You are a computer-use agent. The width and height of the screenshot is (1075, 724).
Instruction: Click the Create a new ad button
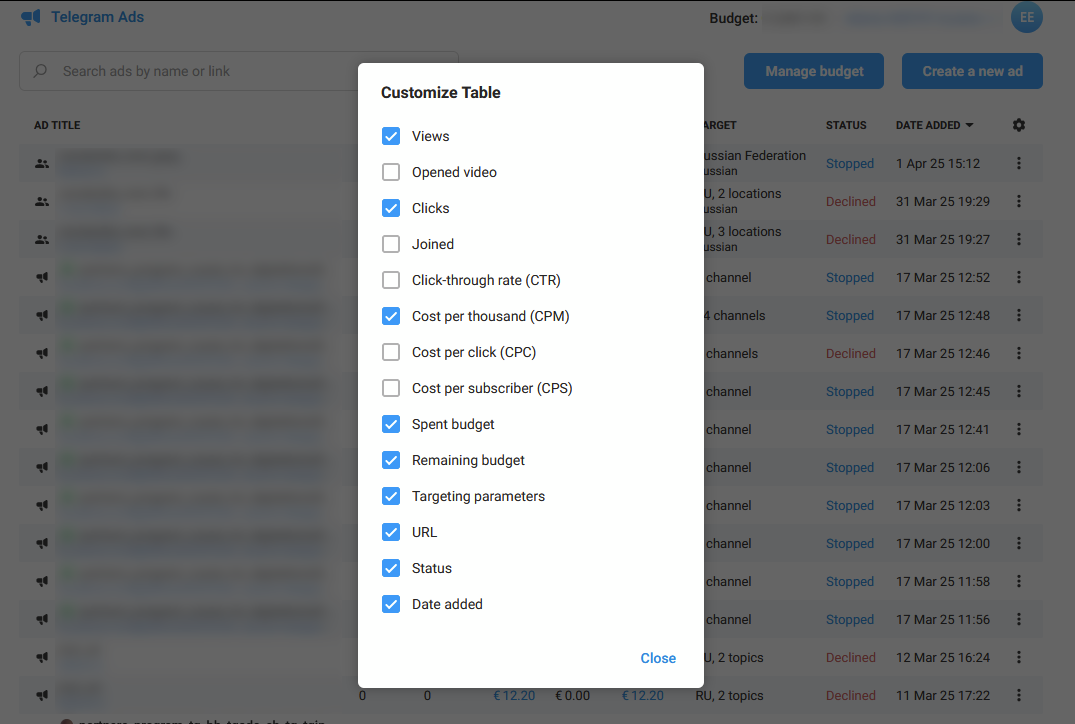971,71
